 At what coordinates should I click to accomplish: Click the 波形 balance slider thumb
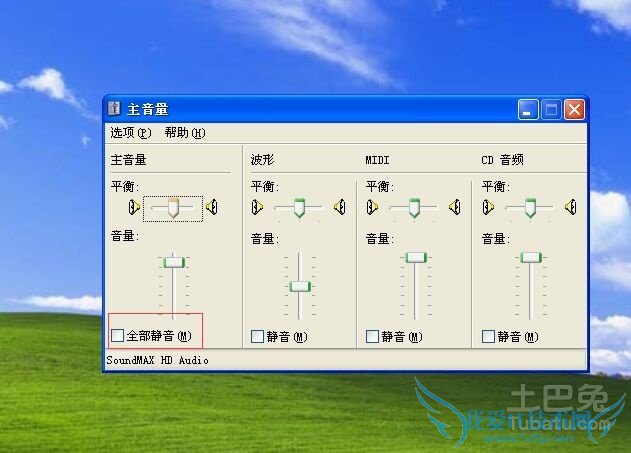299,208
